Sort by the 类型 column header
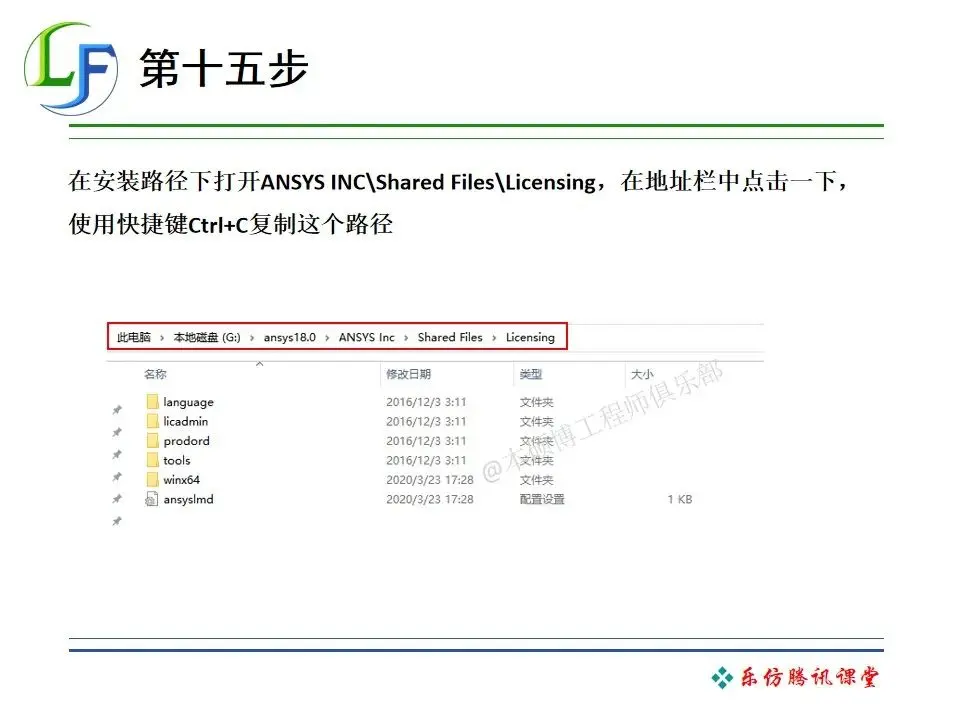The image size is (960, 720). [531, 374]
